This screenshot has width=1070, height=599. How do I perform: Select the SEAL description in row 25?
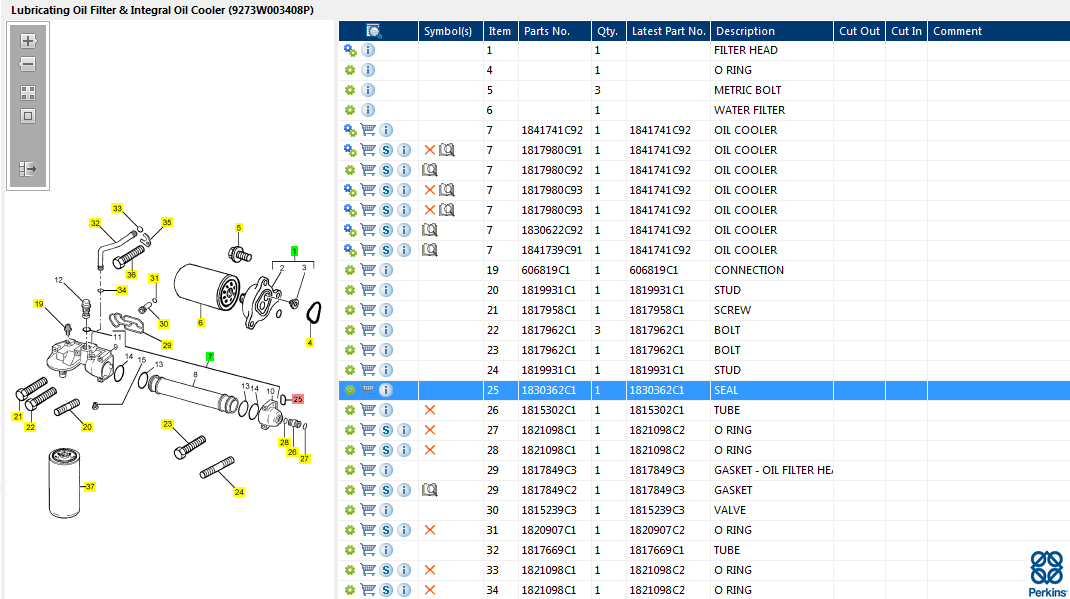[726, 390]
